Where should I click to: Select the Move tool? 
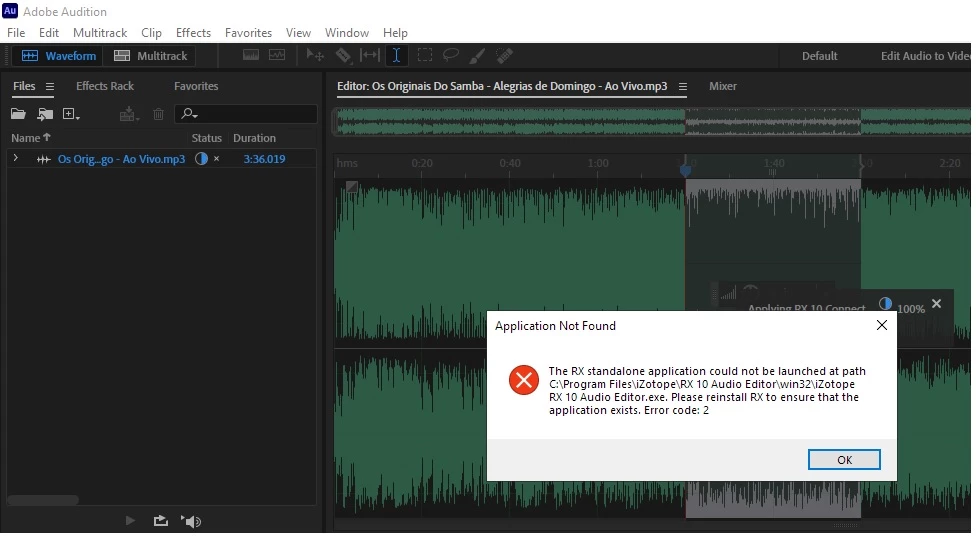315,56
